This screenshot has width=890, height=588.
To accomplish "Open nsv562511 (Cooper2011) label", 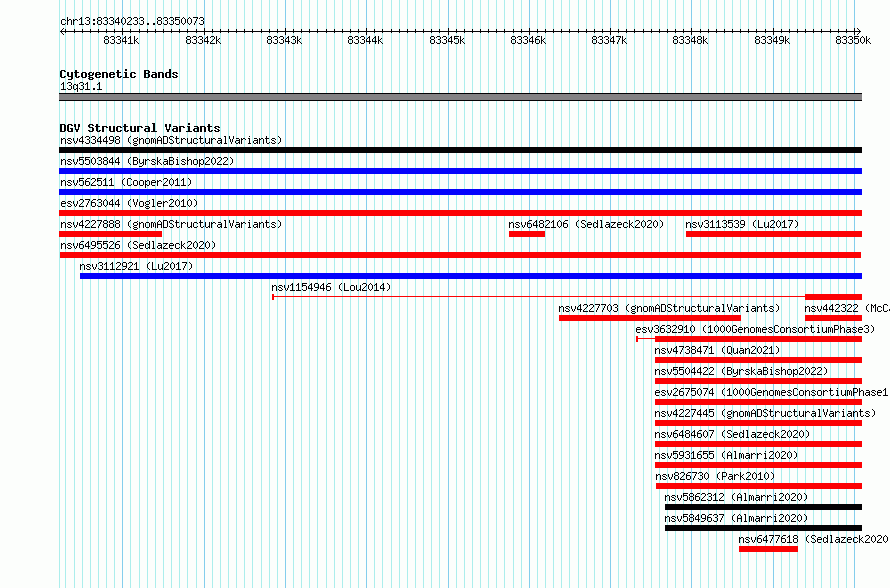I will 126,182.
